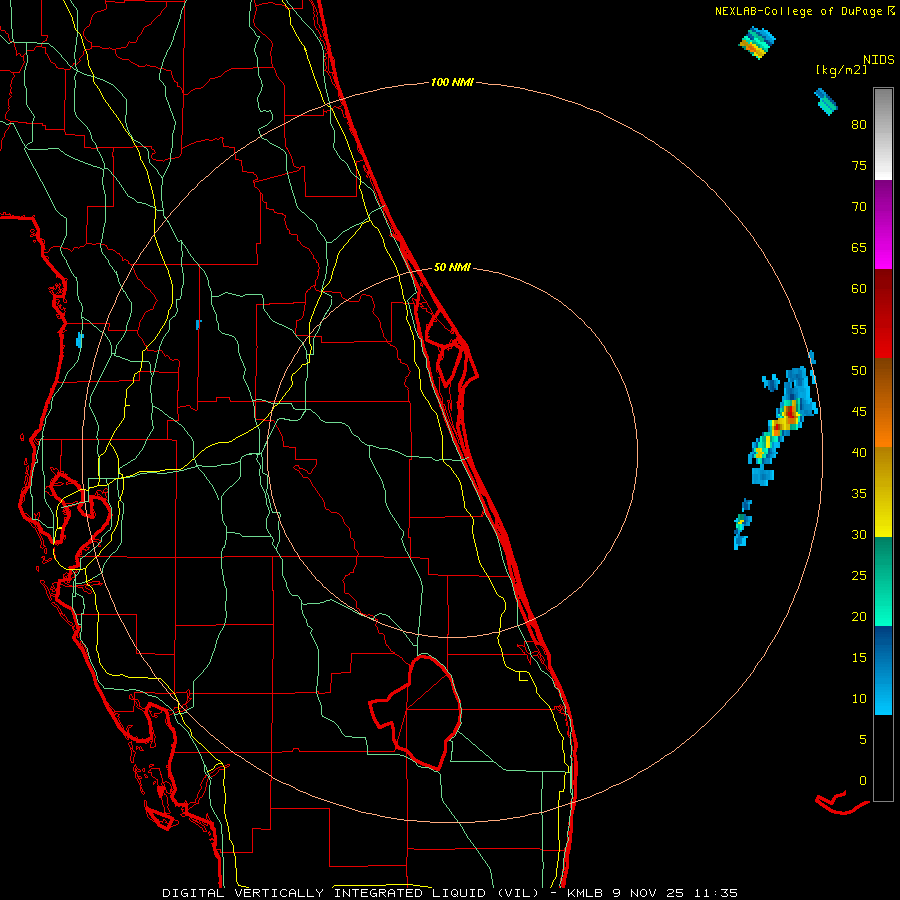Click Lake Okeechobee outline on the map
Viewport: 900px width, 900px height.
point(418,712)
